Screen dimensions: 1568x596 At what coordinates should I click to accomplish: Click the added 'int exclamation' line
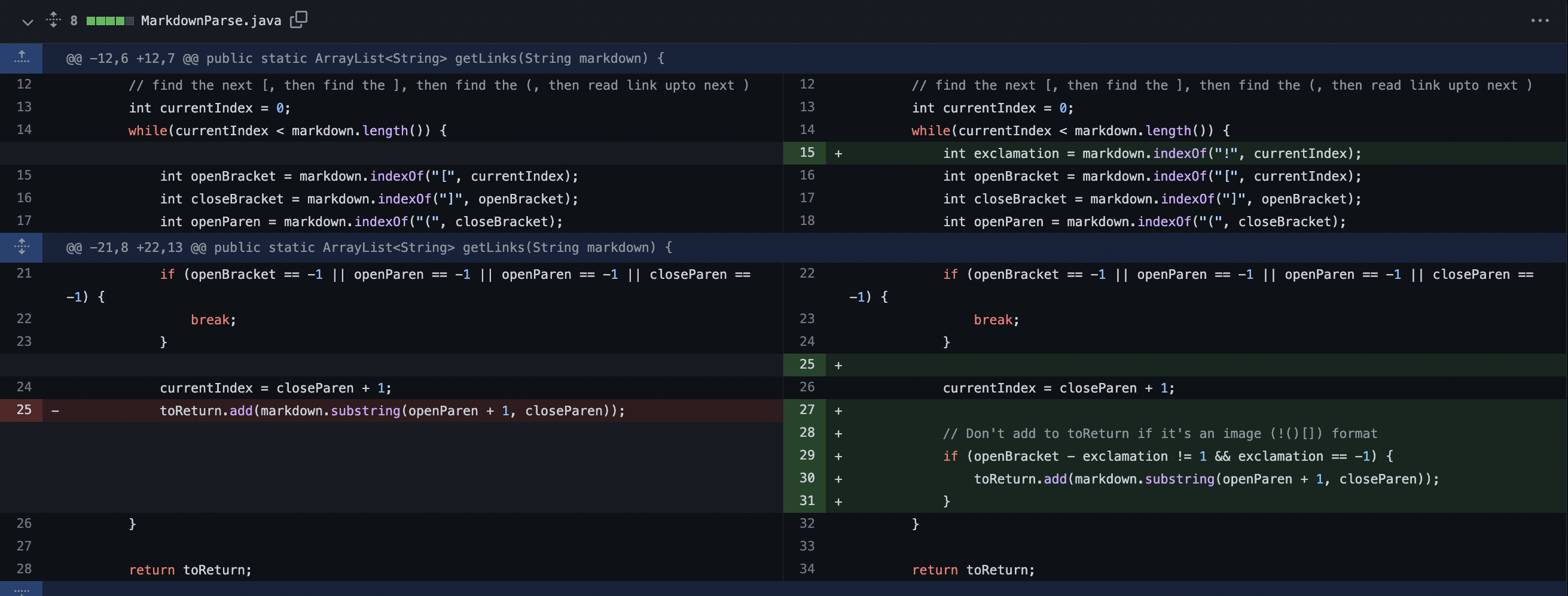coord(1152,153)
